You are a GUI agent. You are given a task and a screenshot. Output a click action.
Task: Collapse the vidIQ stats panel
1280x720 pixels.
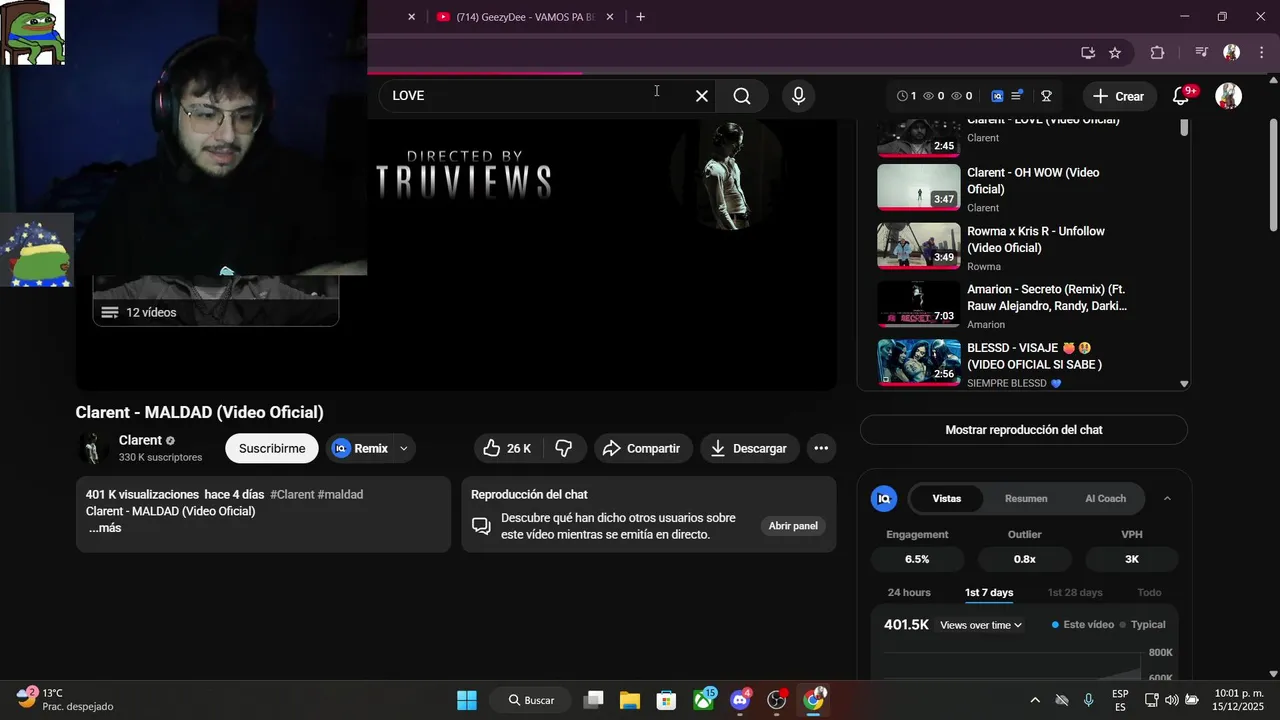pyautogui.click(x=1167, y=498)
